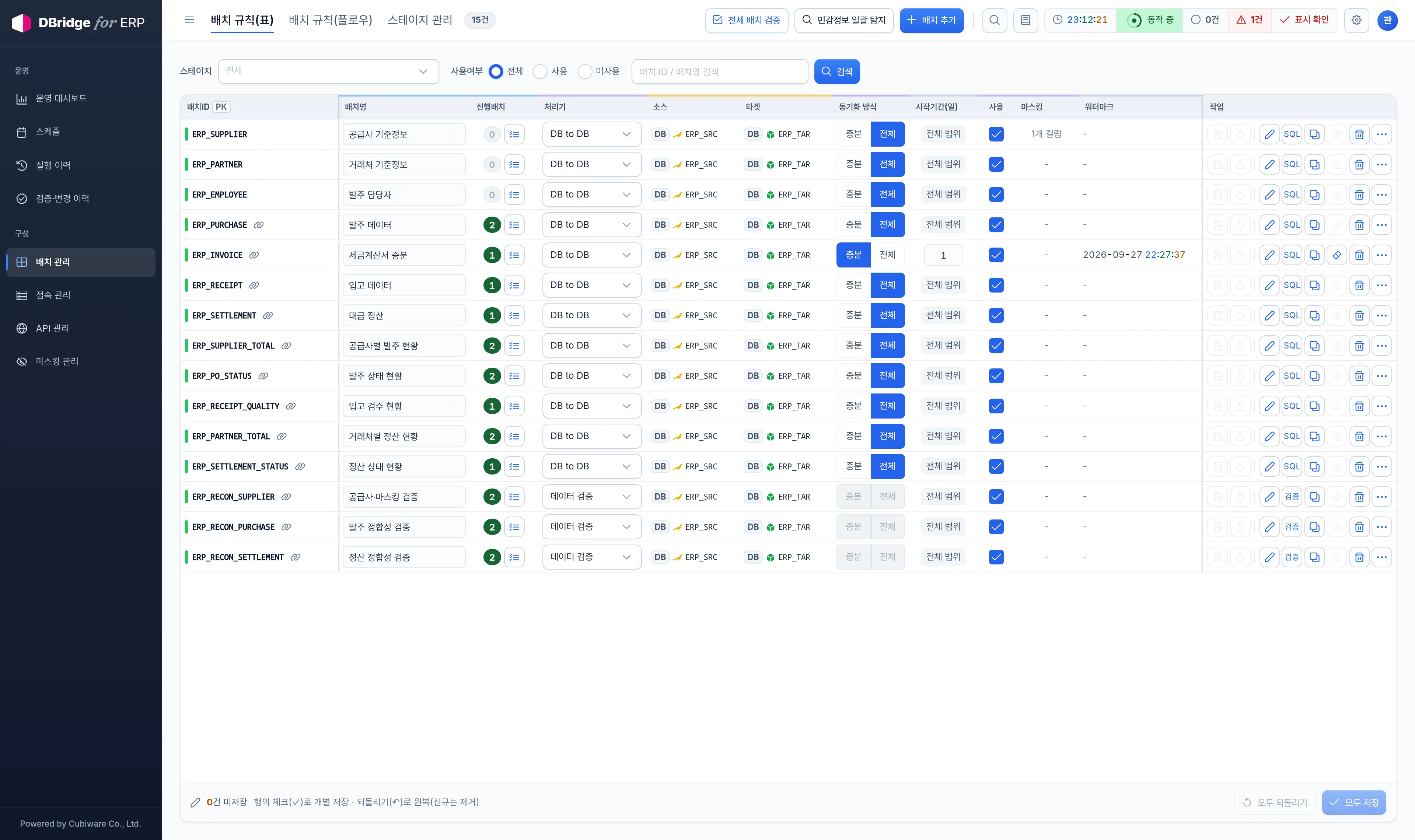Screen dimensions: 1415x840
Task: Open processor dropdown for ERP_RECON_PURCHASE row
Action: pyautogui.click(x=591, y=527)
